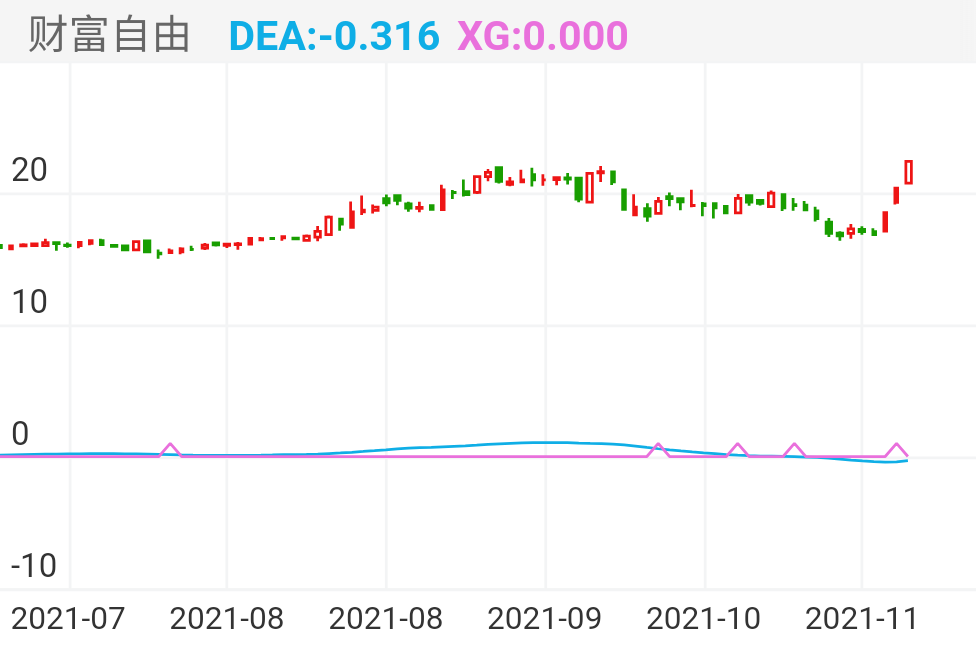Screen dimensions: 976x649
Task: Click the -10 y-axis label
Action: 34,566
